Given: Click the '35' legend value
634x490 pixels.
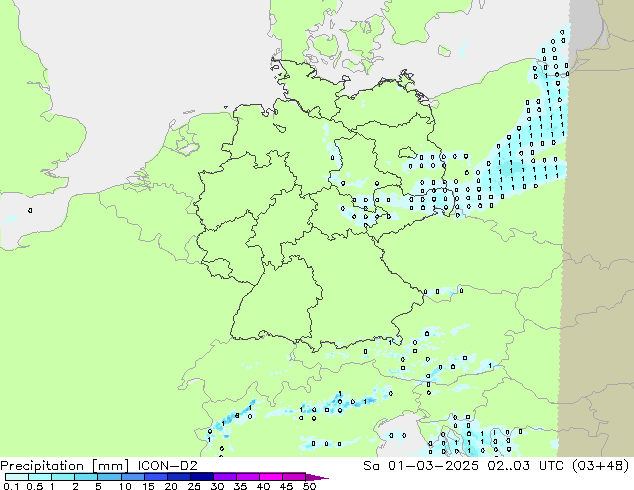Looking at the screenshot, I should coord(240,486).
